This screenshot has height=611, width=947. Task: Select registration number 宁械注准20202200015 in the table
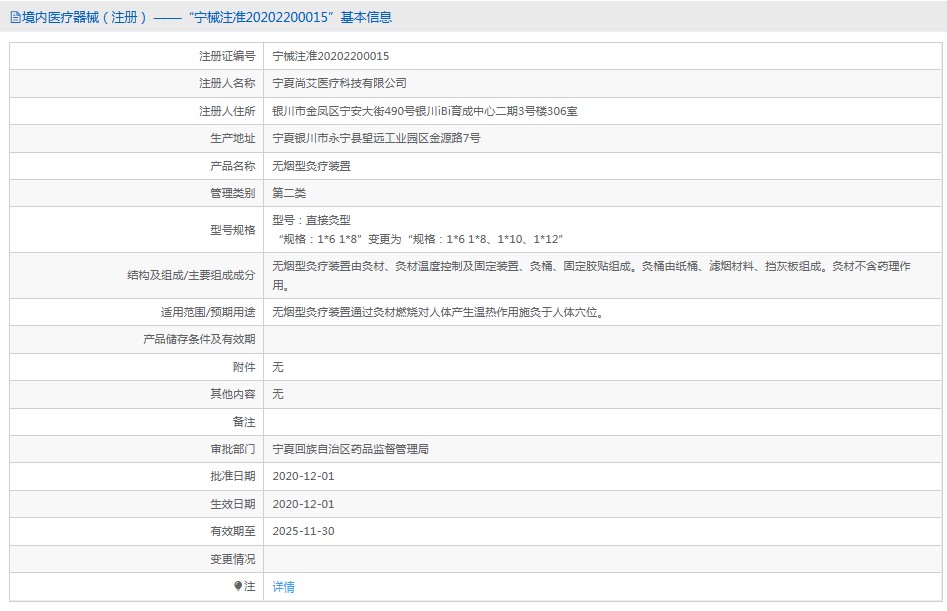pos(331,56)
